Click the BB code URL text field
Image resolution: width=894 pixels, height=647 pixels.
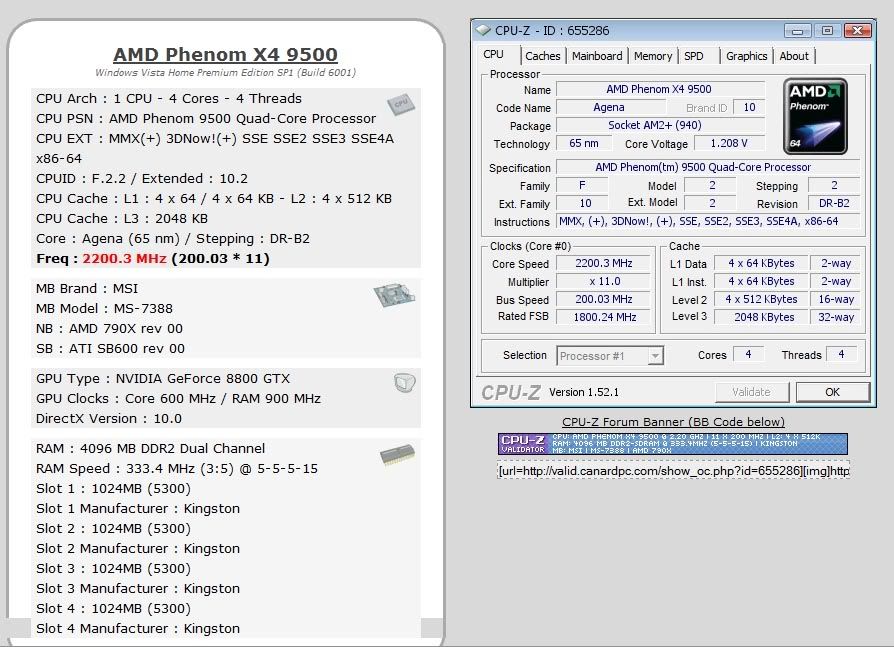coord(673,470)
